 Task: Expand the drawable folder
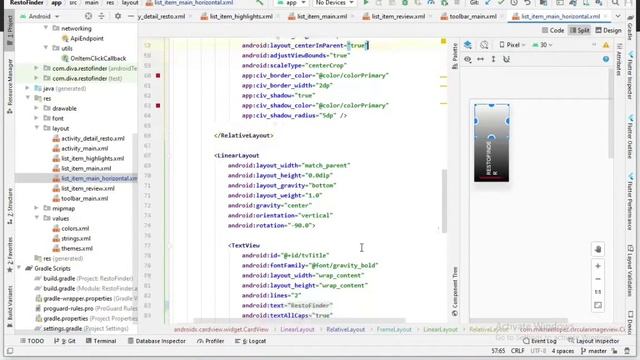pos(36,108)
